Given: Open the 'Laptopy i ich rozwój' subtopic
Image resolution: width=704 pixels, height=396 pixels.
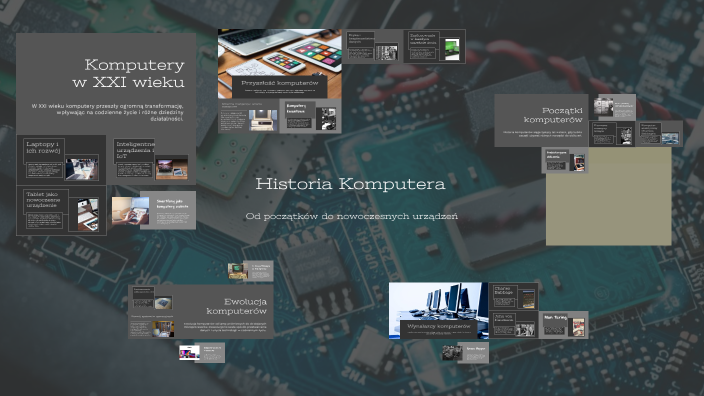Looking at the screenshot, I should pos(62,160).
